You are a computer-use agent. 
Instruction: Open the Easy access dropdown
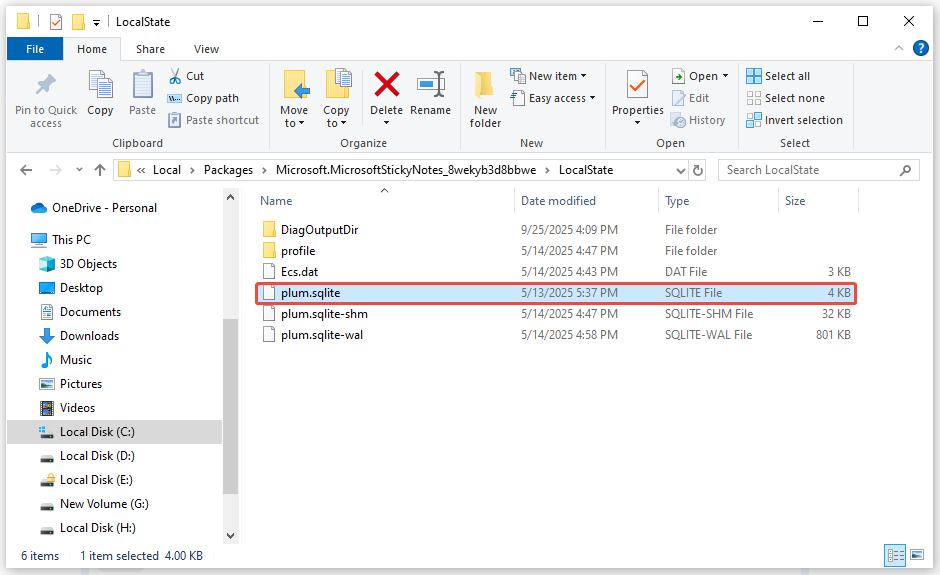coord(553,98)
